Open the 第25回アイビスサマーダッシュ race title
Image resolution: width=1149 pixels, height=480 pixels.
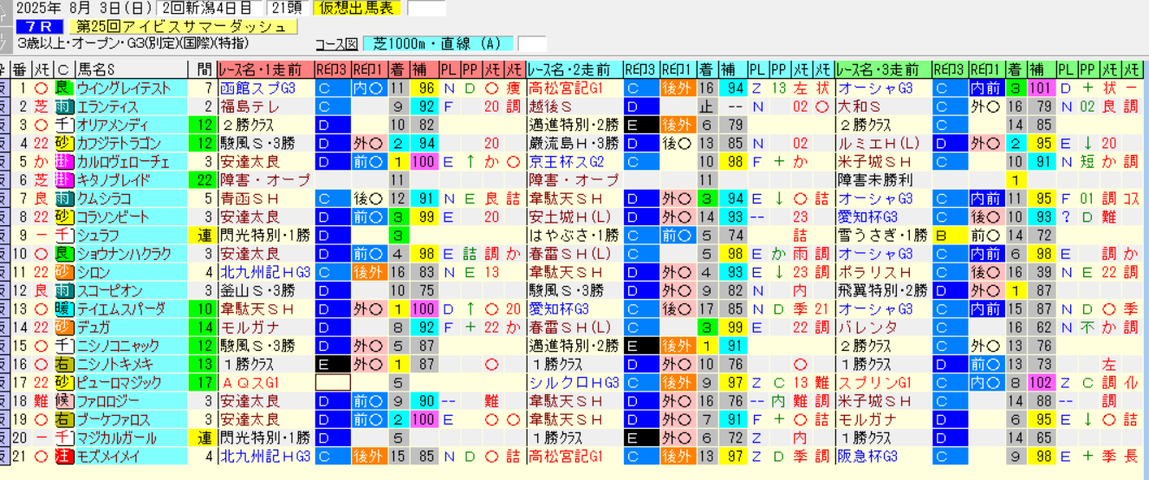(183, 27)
